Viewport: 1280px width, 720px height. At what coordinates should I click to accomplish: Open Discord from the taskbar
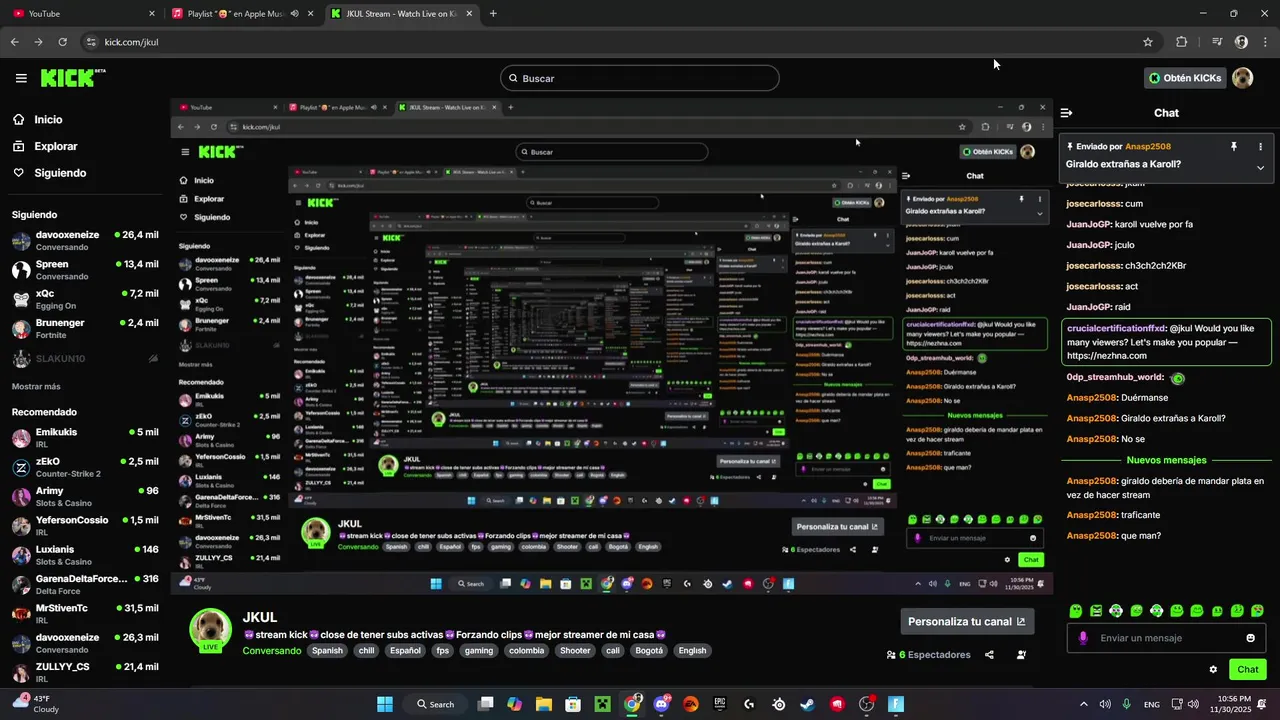[661, 704]
